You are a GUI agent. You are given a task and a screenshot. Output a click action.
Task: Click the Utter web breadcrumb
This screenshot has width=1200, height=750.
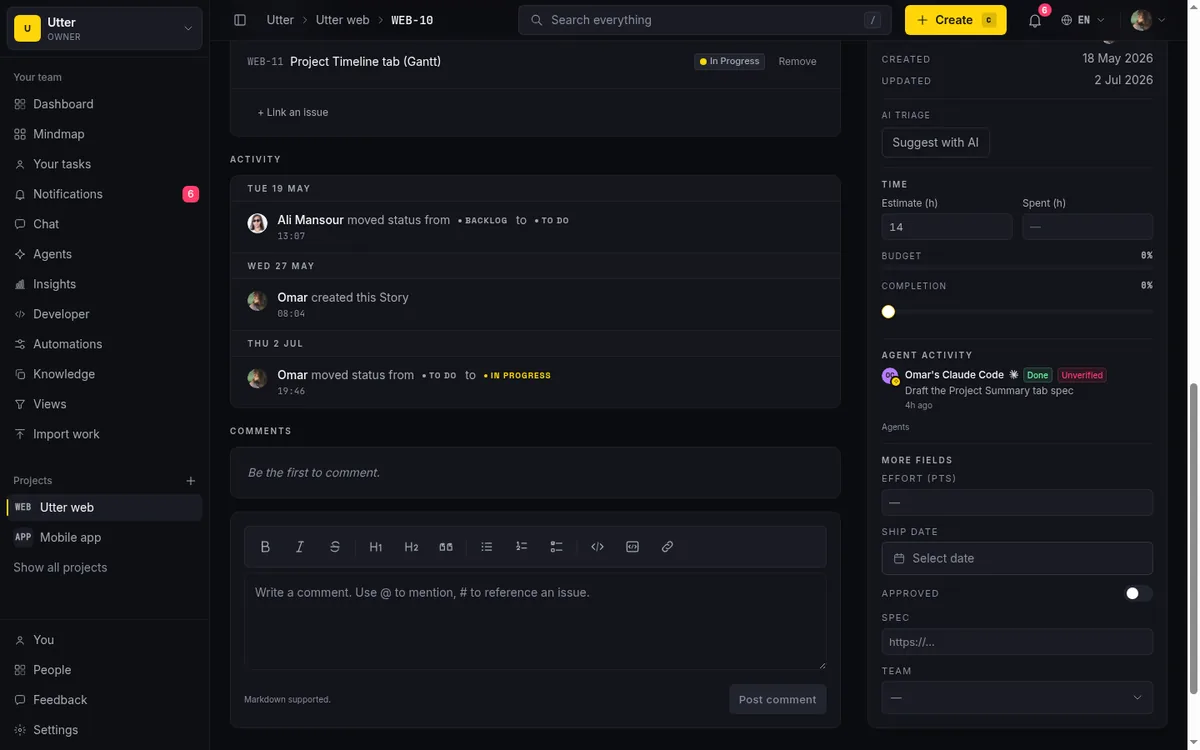point(342,20)
